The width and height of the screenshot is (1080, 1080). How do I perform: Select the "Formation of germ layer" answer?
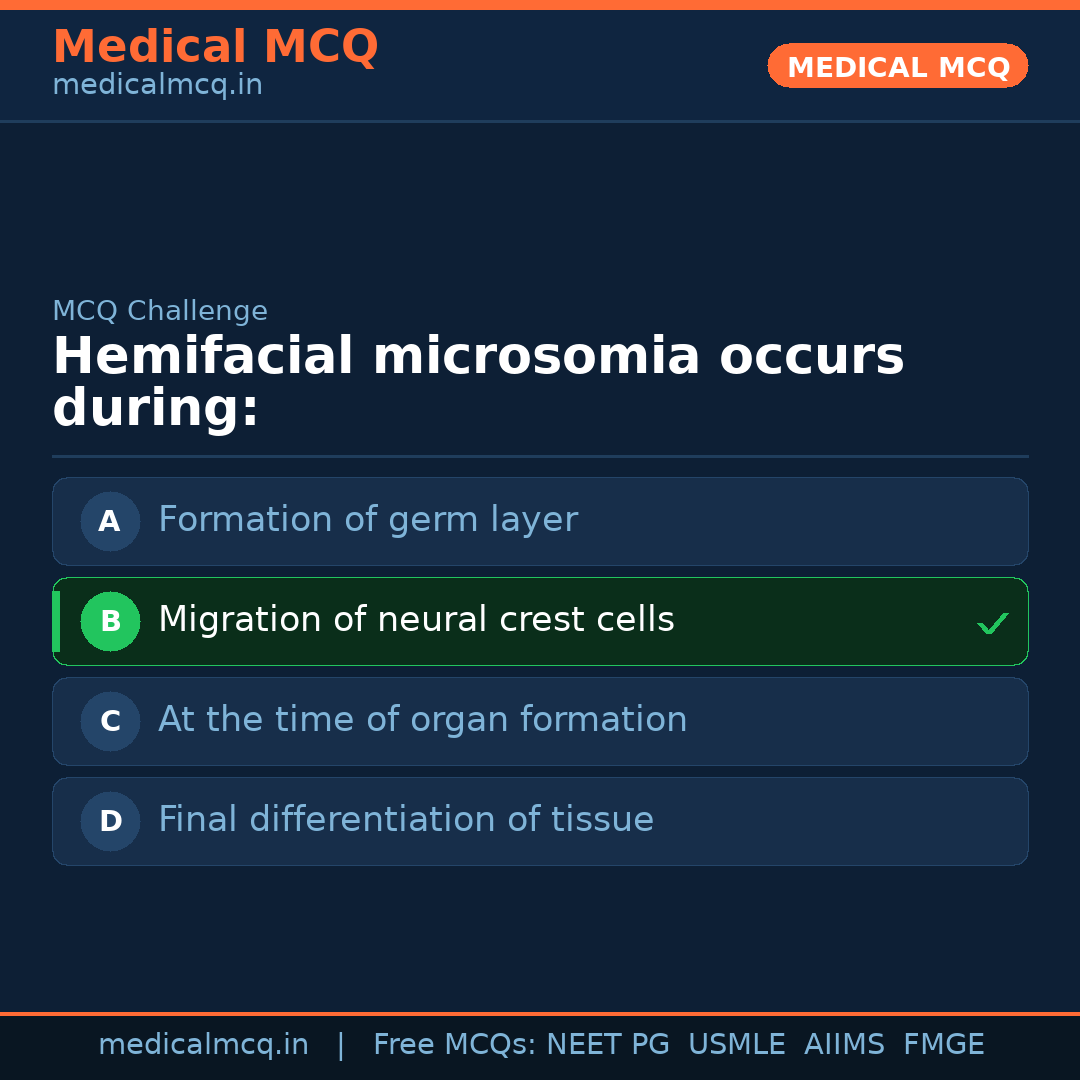click(367, 520)
